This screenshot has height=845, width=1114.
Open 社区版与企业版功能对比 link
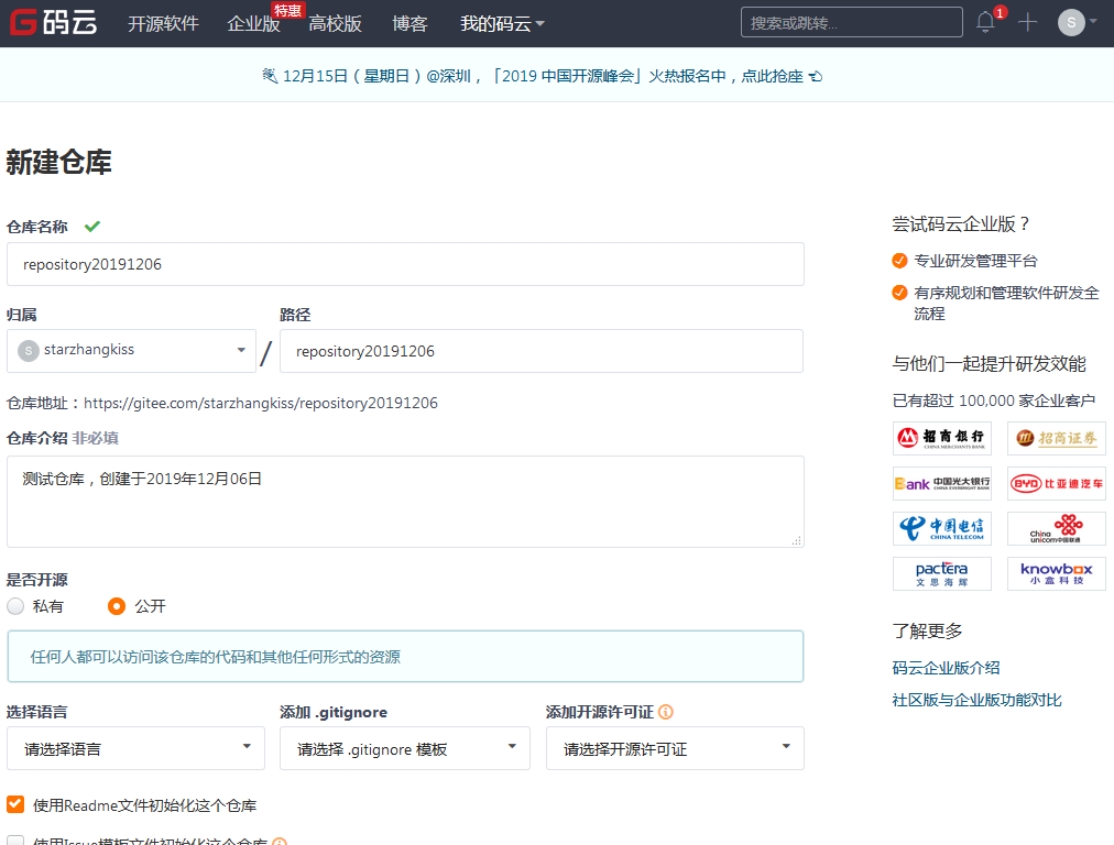pos(977,700)
